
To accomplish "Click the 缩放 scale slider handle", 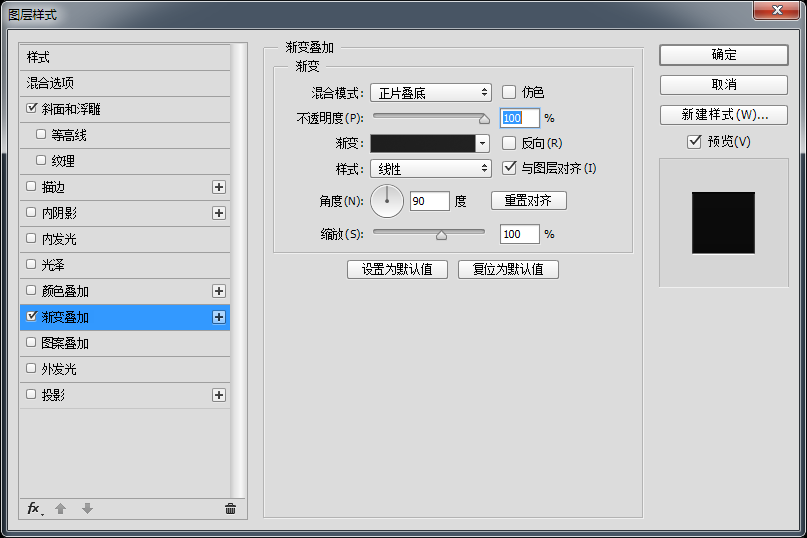I will [441, 235].
